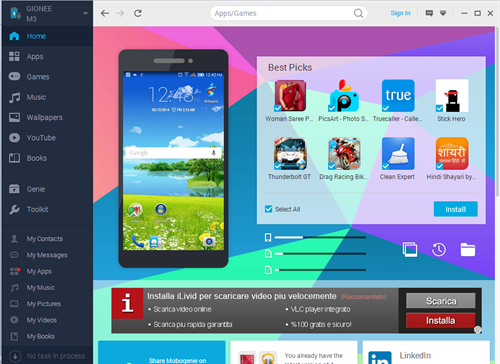This screenshot has width=500, height=364.
Task: Open the file manager folder icon
Action: click(468, 250)
